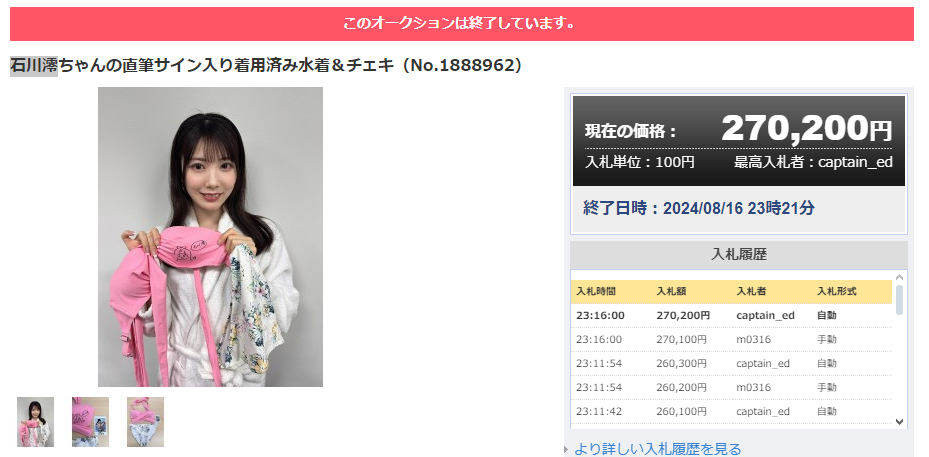Click bidder m0316 in the 270,100円 row
Viewport: 929px width, 457px height.
click(754, 340)
